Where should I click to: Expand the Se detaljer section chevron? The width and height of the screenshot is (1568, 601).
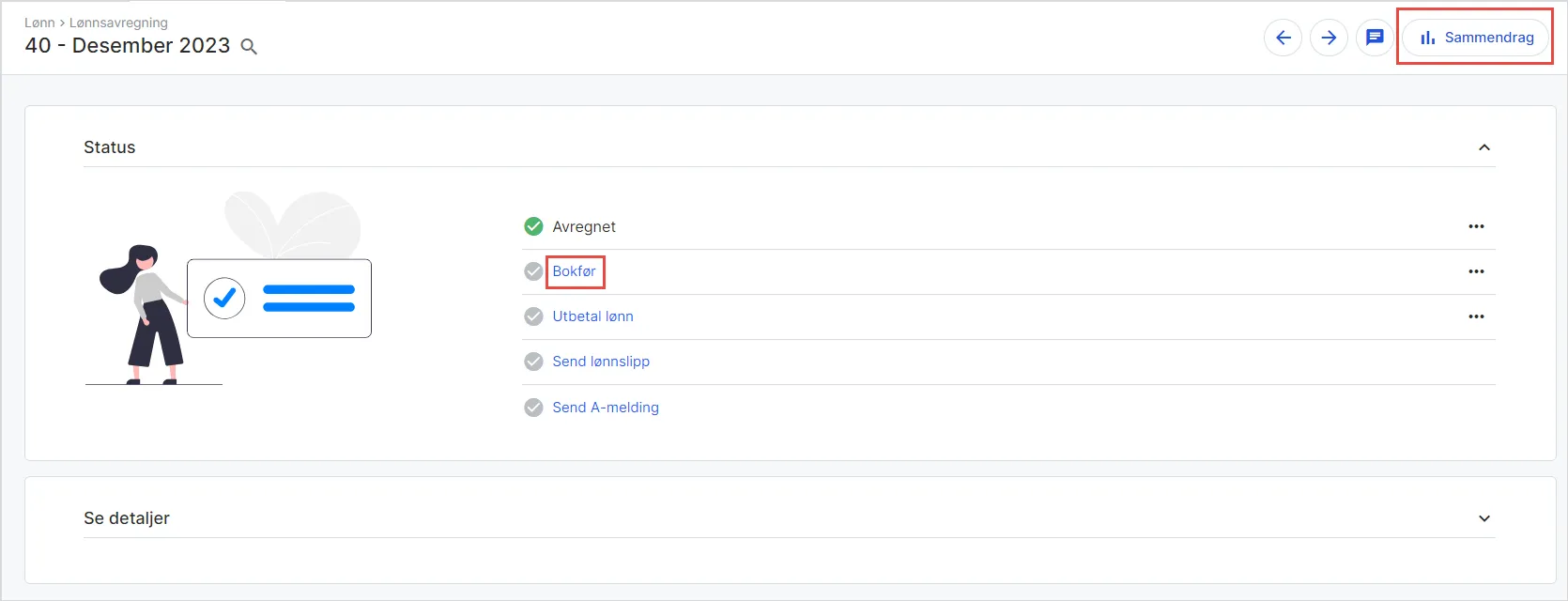[1484, 518]
